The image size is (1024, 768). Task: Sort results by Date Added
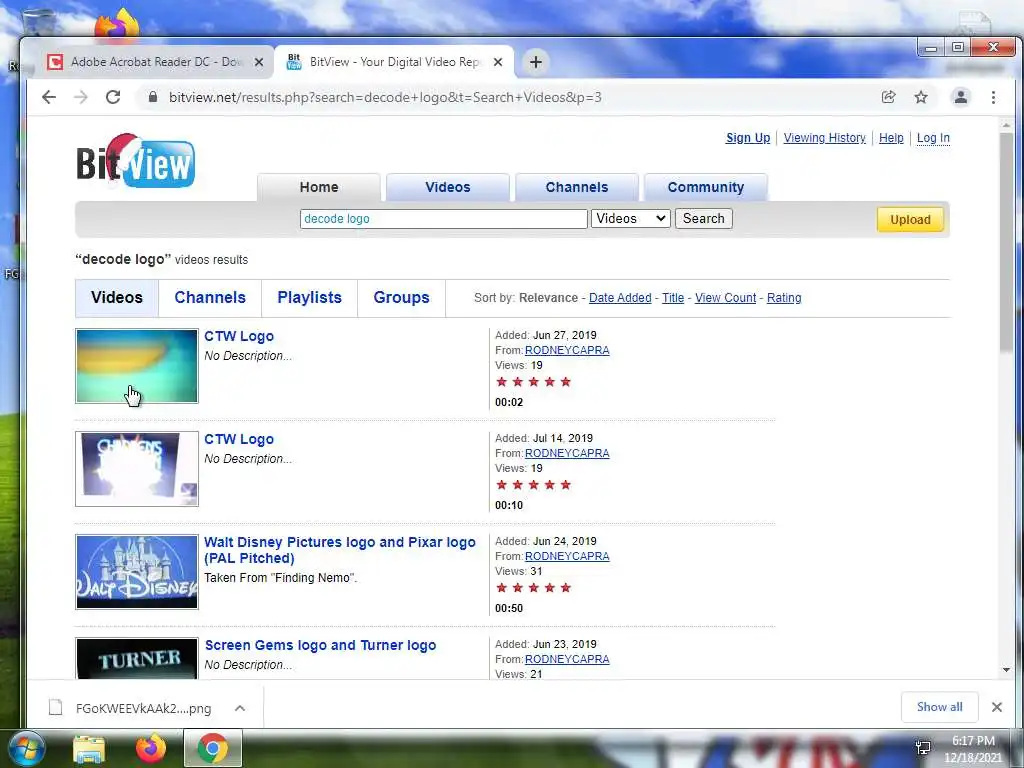point(620,298)
